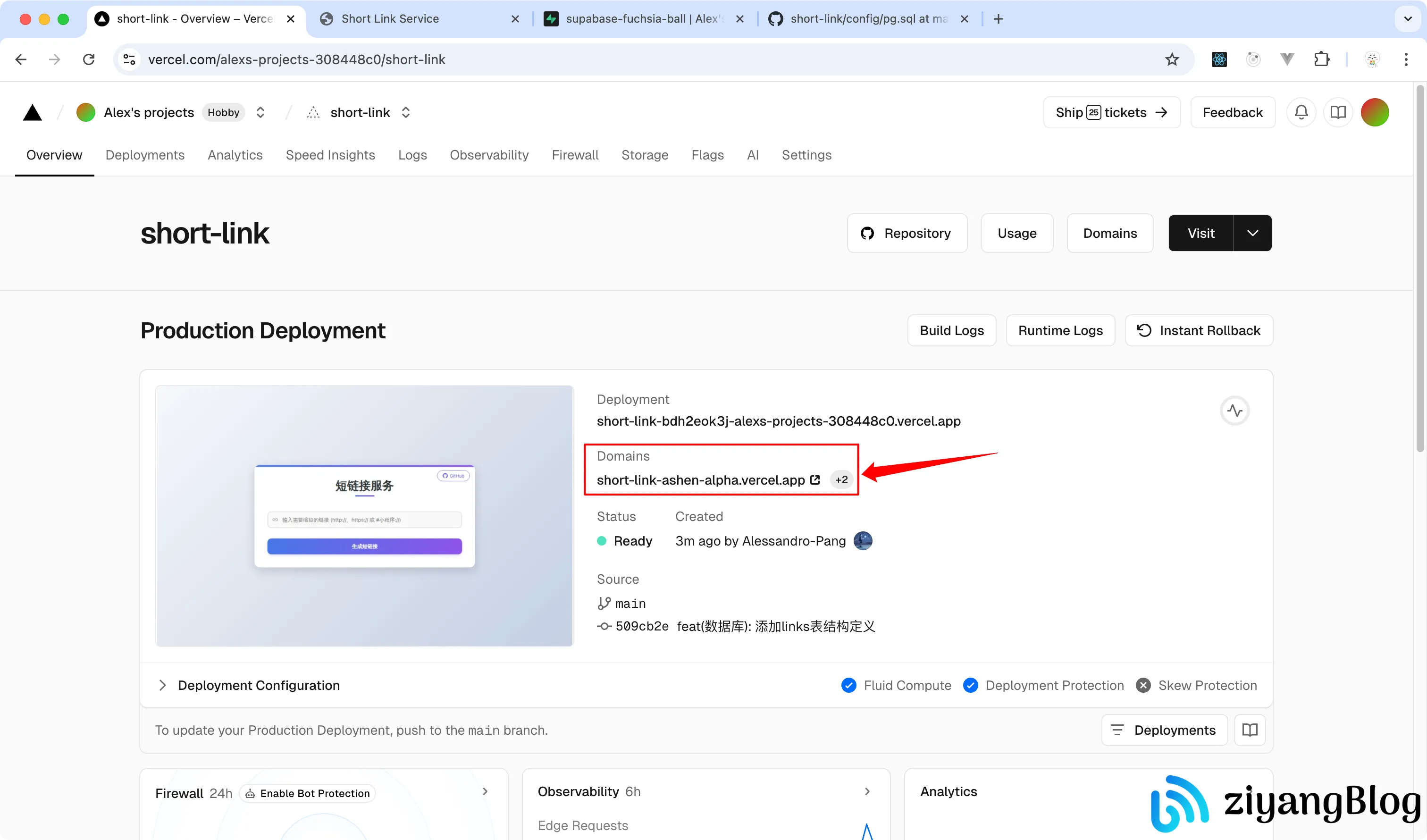Open a new browser tab
The height and width of the screenshot is (840, 1427).
point(999,19)
